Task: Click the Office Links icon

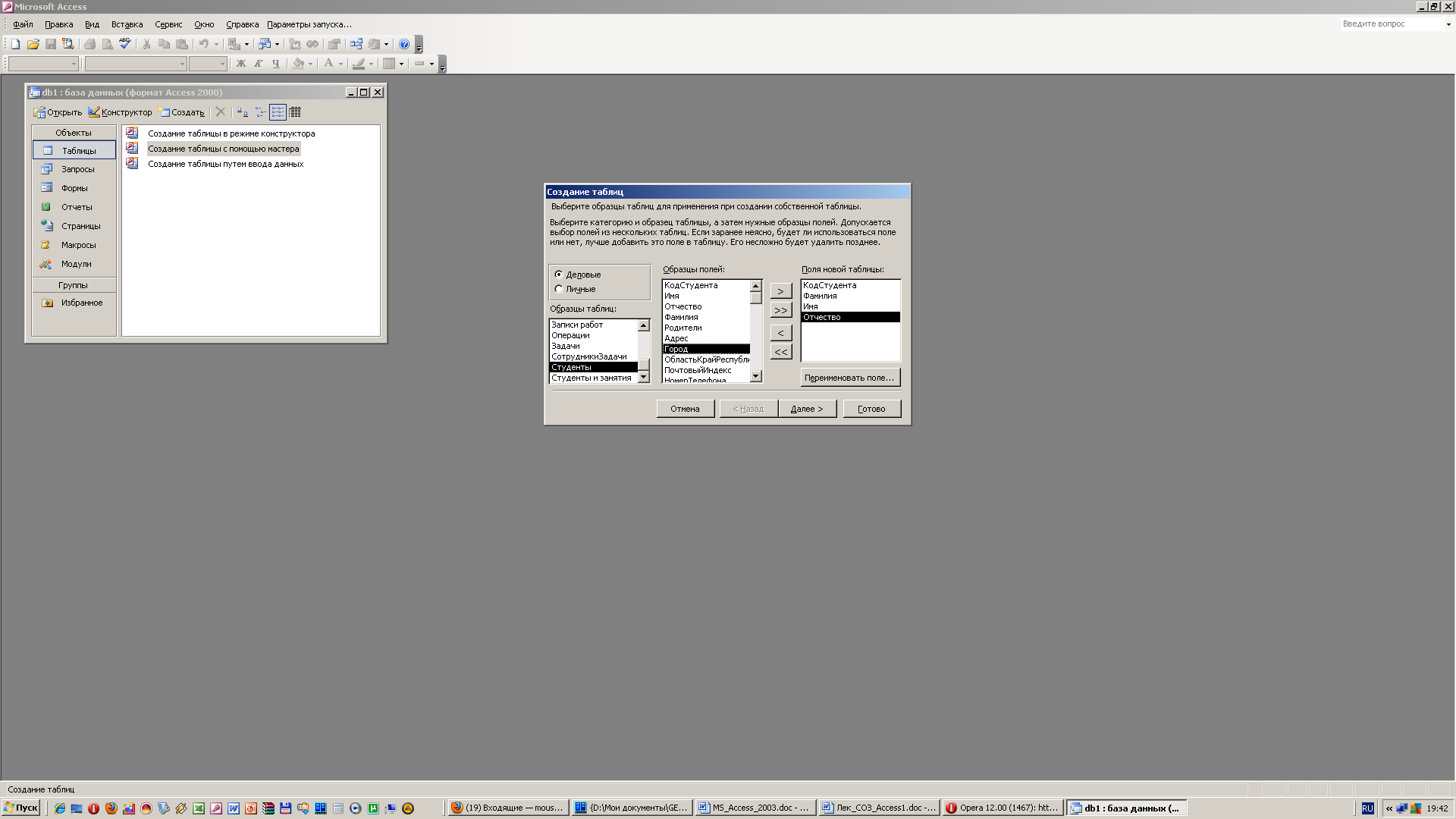Action: pos(234,44)
